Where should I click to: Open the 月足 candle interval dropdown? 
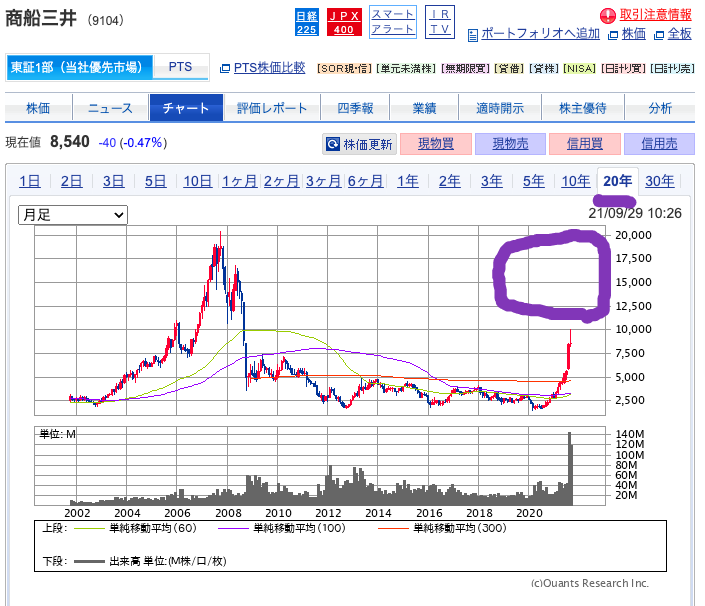73,215
